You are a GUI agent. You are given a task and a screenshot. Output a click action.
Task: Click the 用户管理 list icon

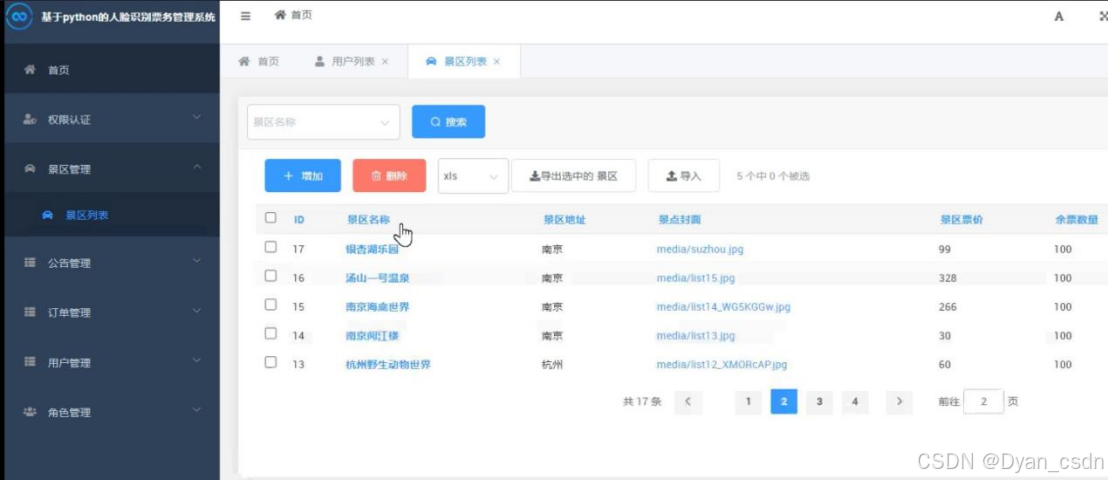30,362
